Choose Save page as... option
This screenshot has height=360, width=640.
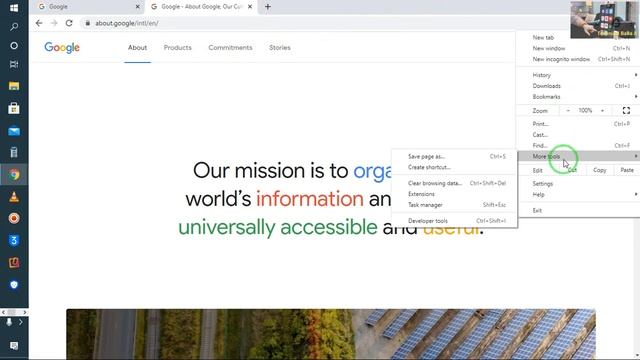[x=455, y=156]
